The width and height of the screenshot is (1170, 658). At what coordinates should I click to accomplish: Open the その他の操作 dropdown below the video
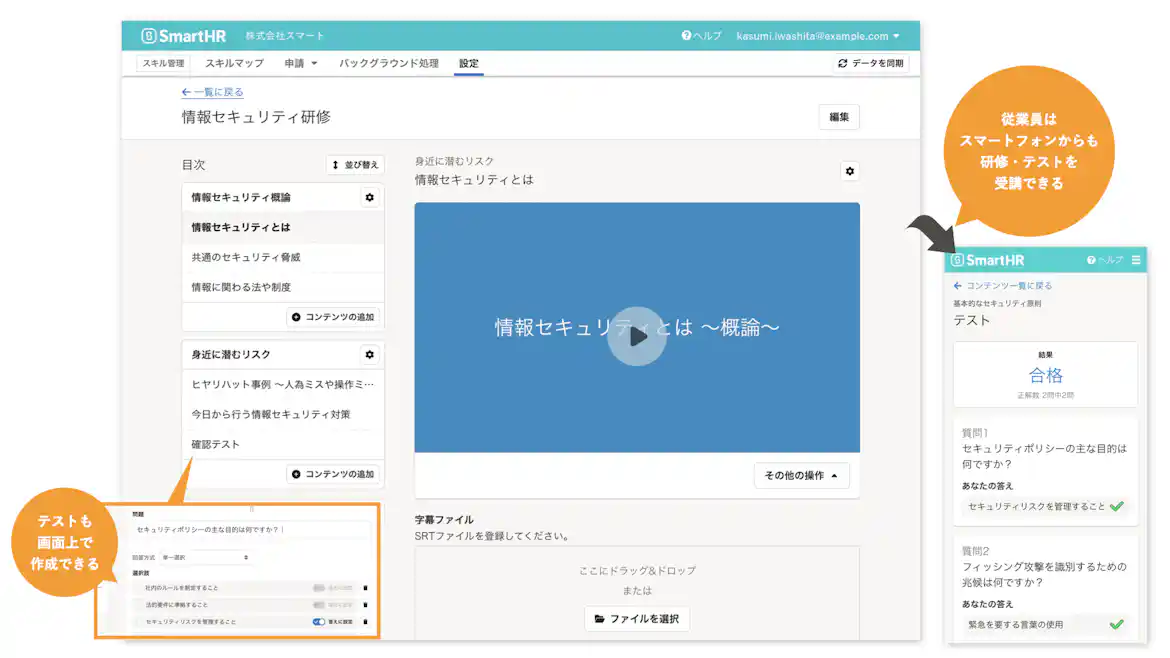click(801, 477)
